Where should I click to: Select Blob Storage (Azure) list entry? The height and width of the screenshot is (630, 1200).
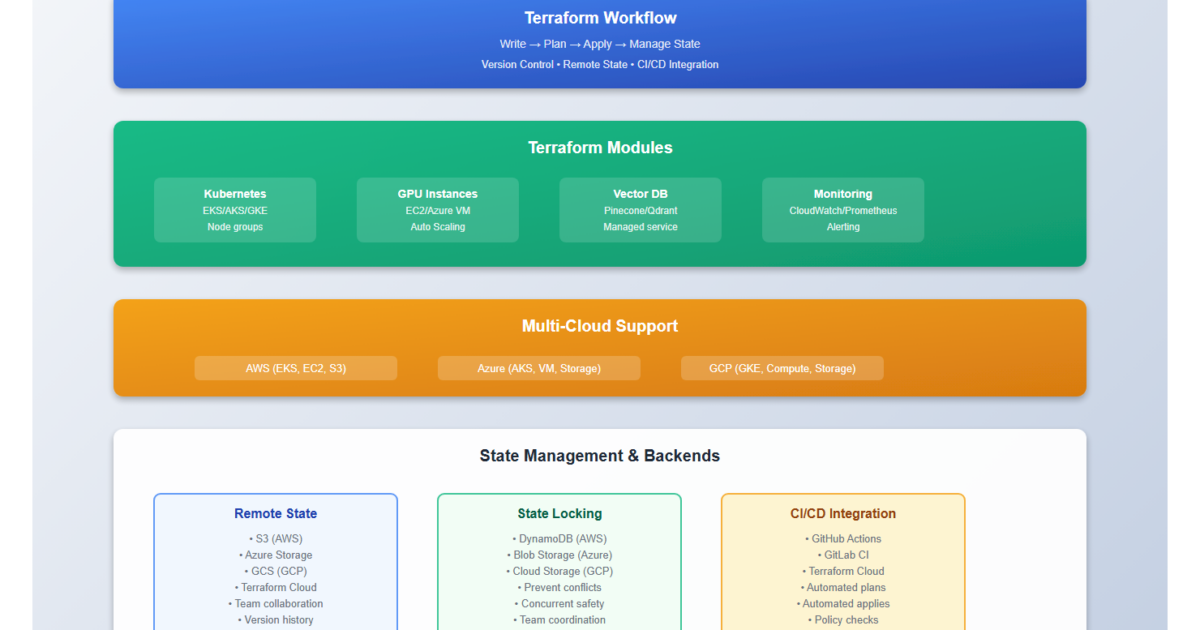(559, 555)
